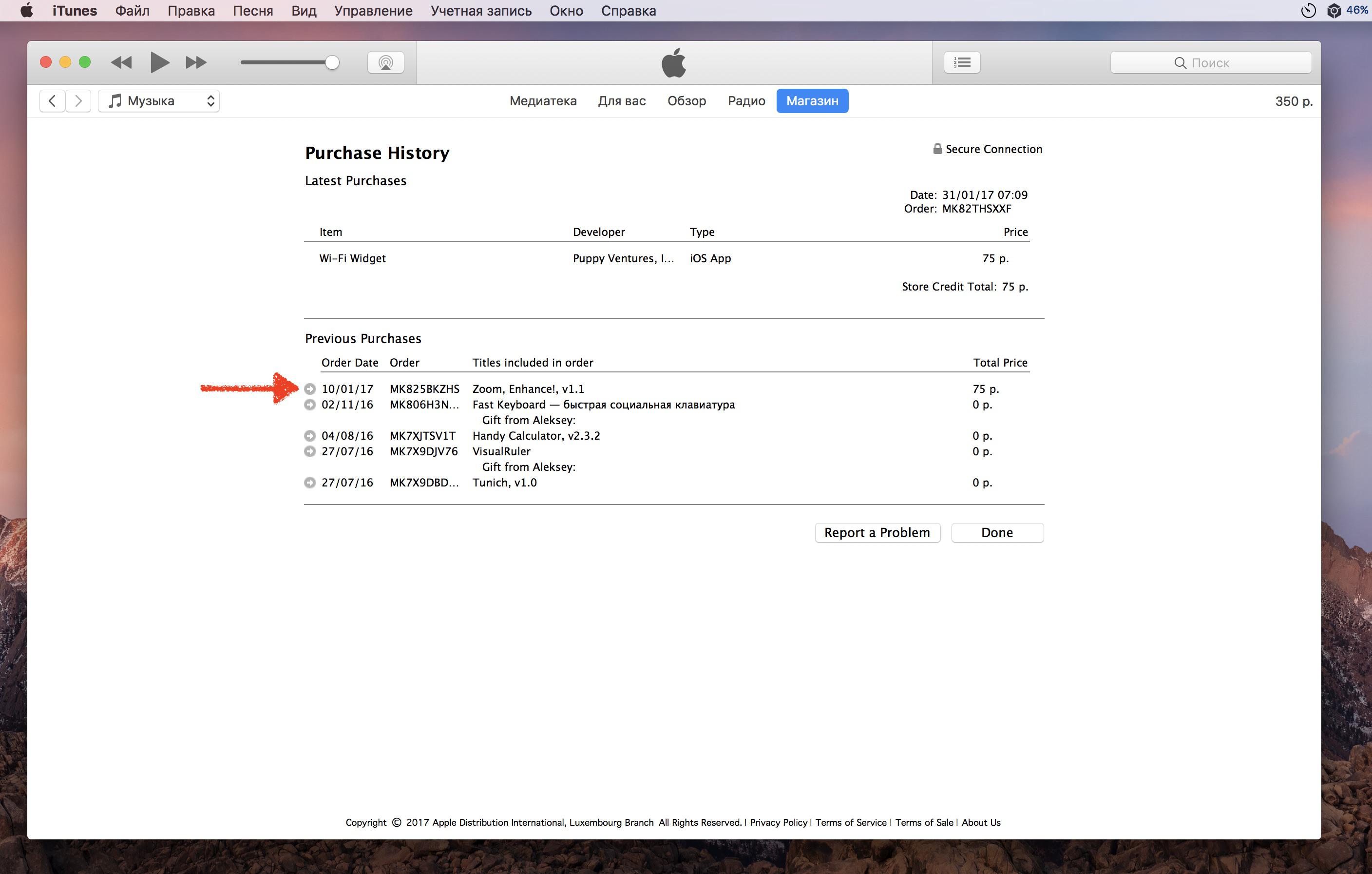Play the current track
Viewport: 1372px width, 874px height.
(159, 62)
